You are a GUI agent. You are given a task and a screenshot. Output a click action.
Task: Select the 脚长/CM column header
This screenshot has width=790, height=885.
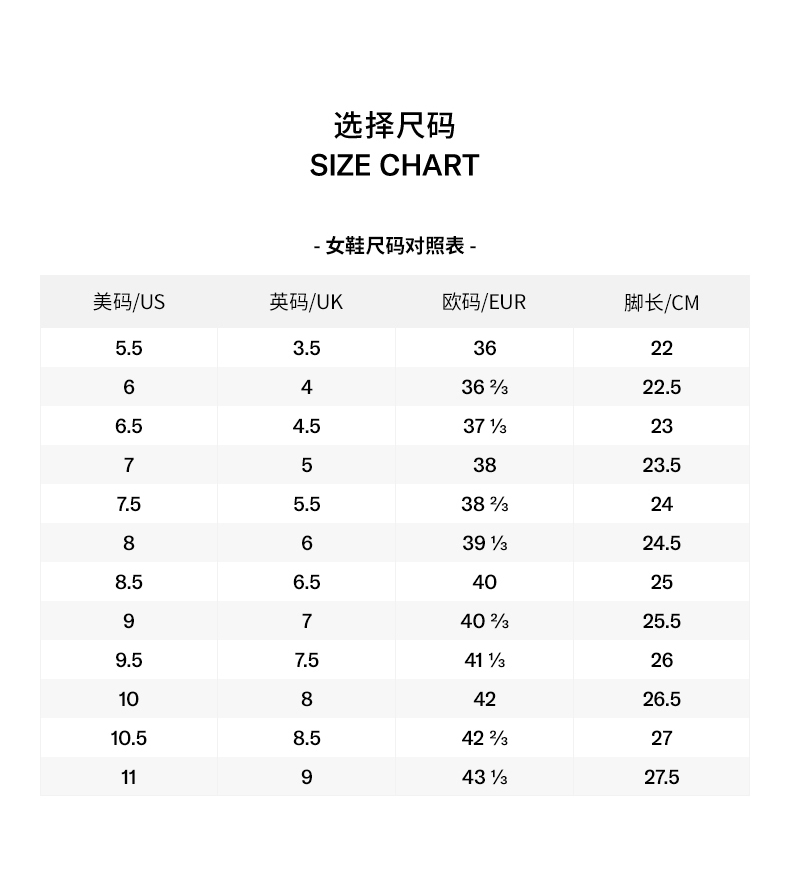coord(661,302)
